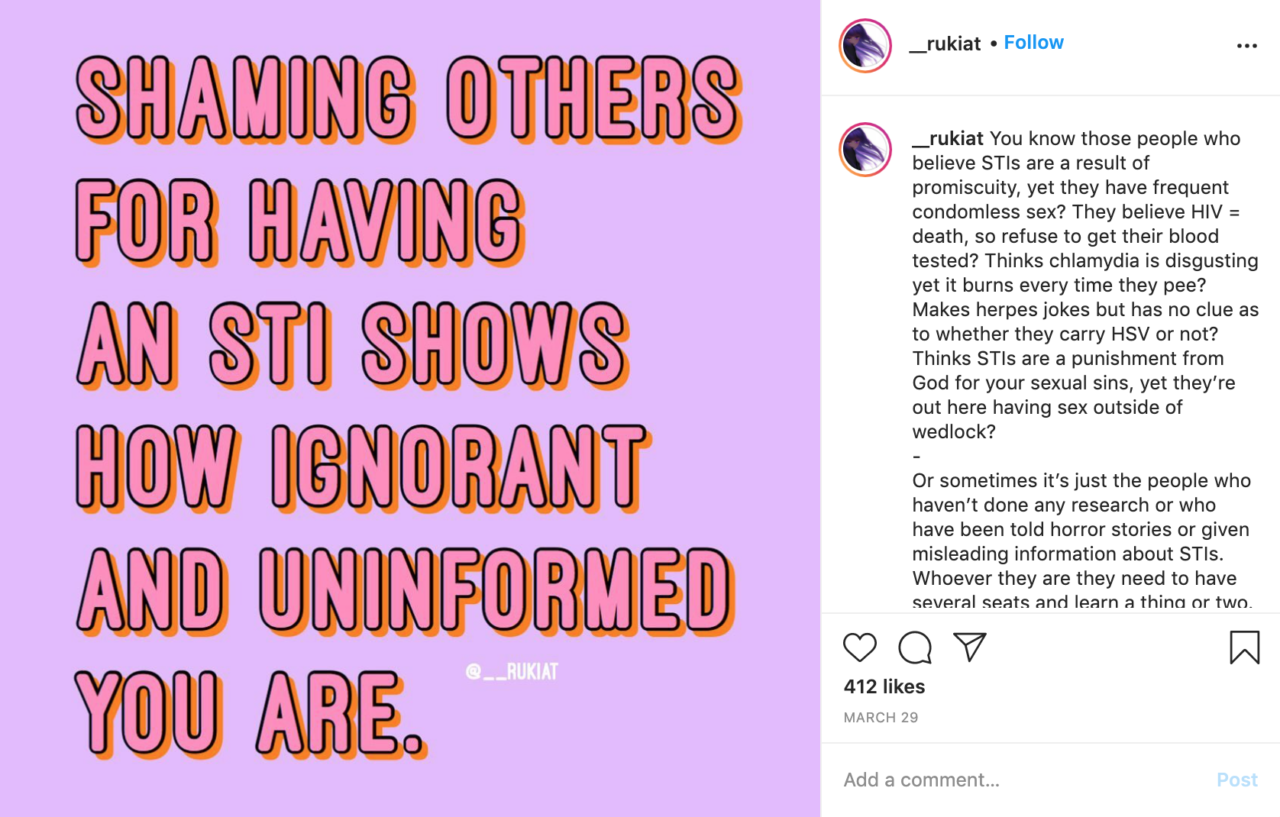Open __rukiat's profile from the header username
This screenshot has height=817, width=1280.
(x=944, y=43)
